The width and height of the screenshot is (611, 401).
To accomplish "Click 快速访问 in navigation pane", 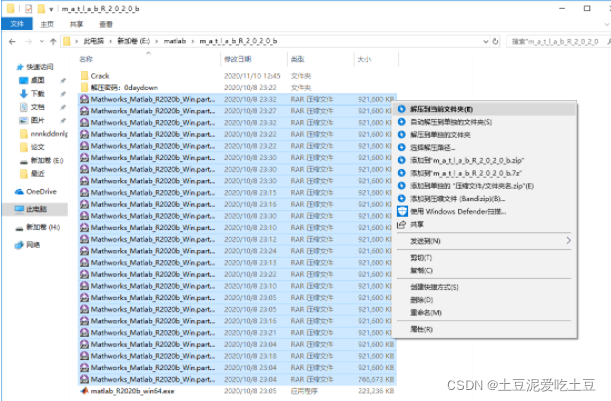I will coord(40,67).
